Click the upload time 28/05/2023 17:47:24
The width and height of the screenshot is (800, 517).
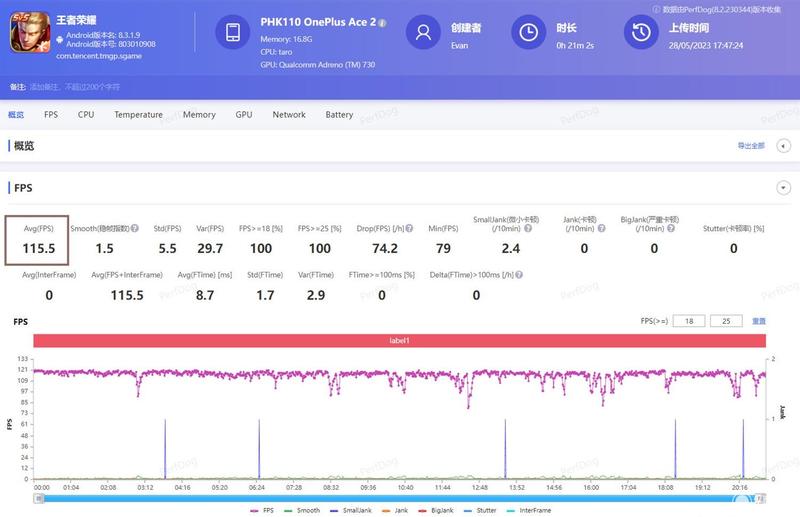(706, 45)
